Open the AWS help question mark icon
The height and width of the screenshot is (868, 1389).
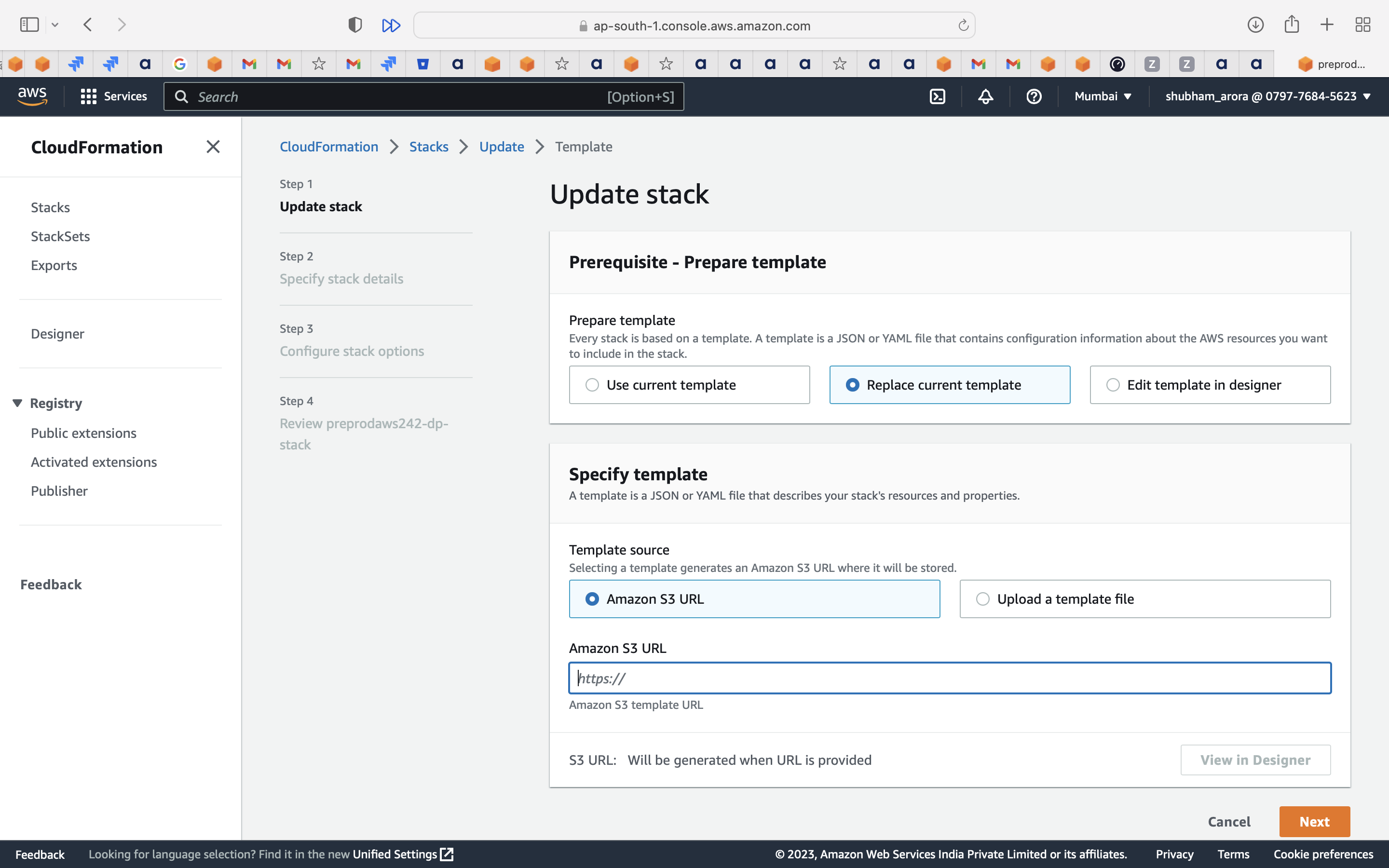(x=1034, y=96)
